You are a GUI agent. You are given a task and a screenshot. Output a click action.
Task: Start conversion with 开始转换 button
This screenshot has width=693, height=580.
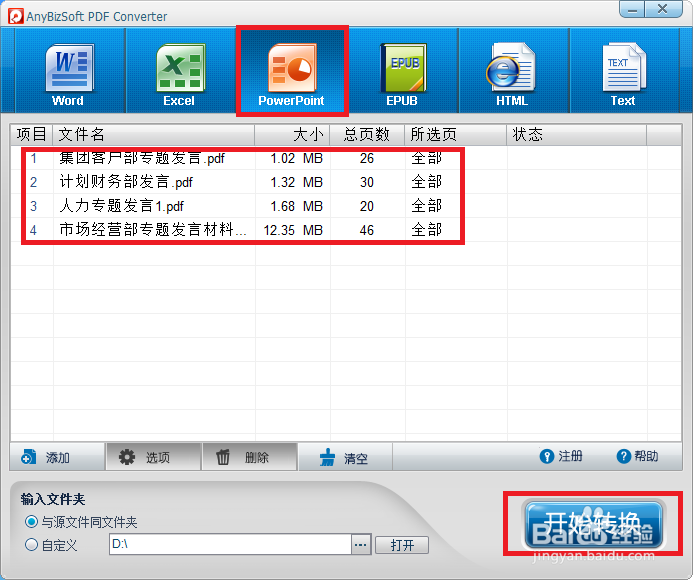(x=593, y=524)
